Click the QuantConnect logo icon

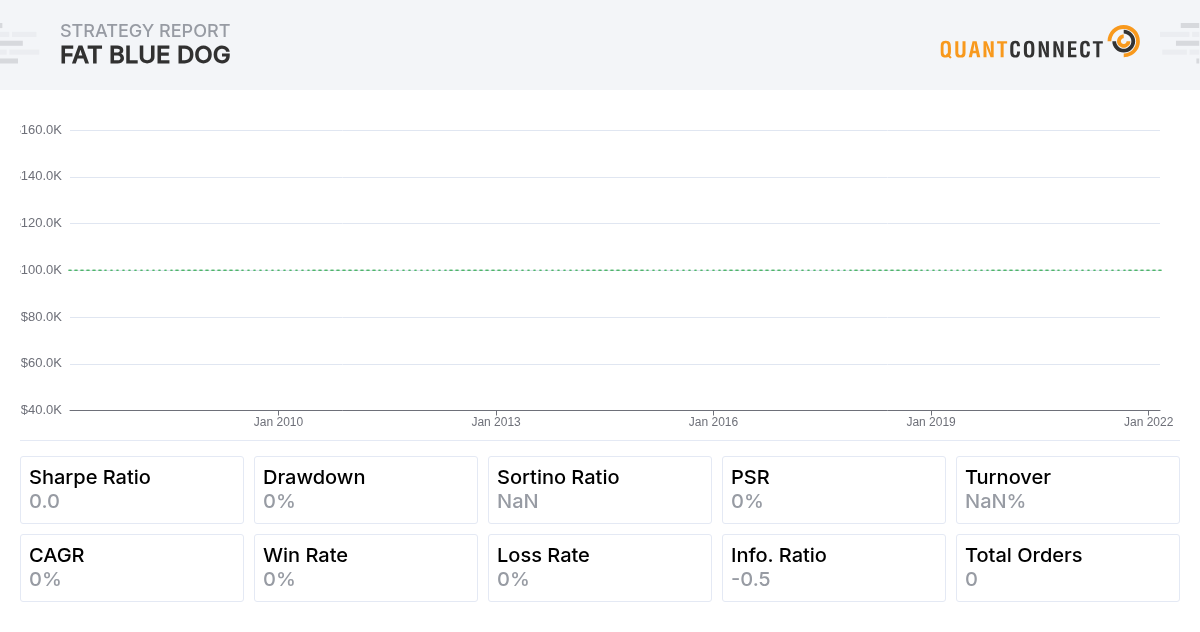pyautogui.click(x=1124, y=41)
